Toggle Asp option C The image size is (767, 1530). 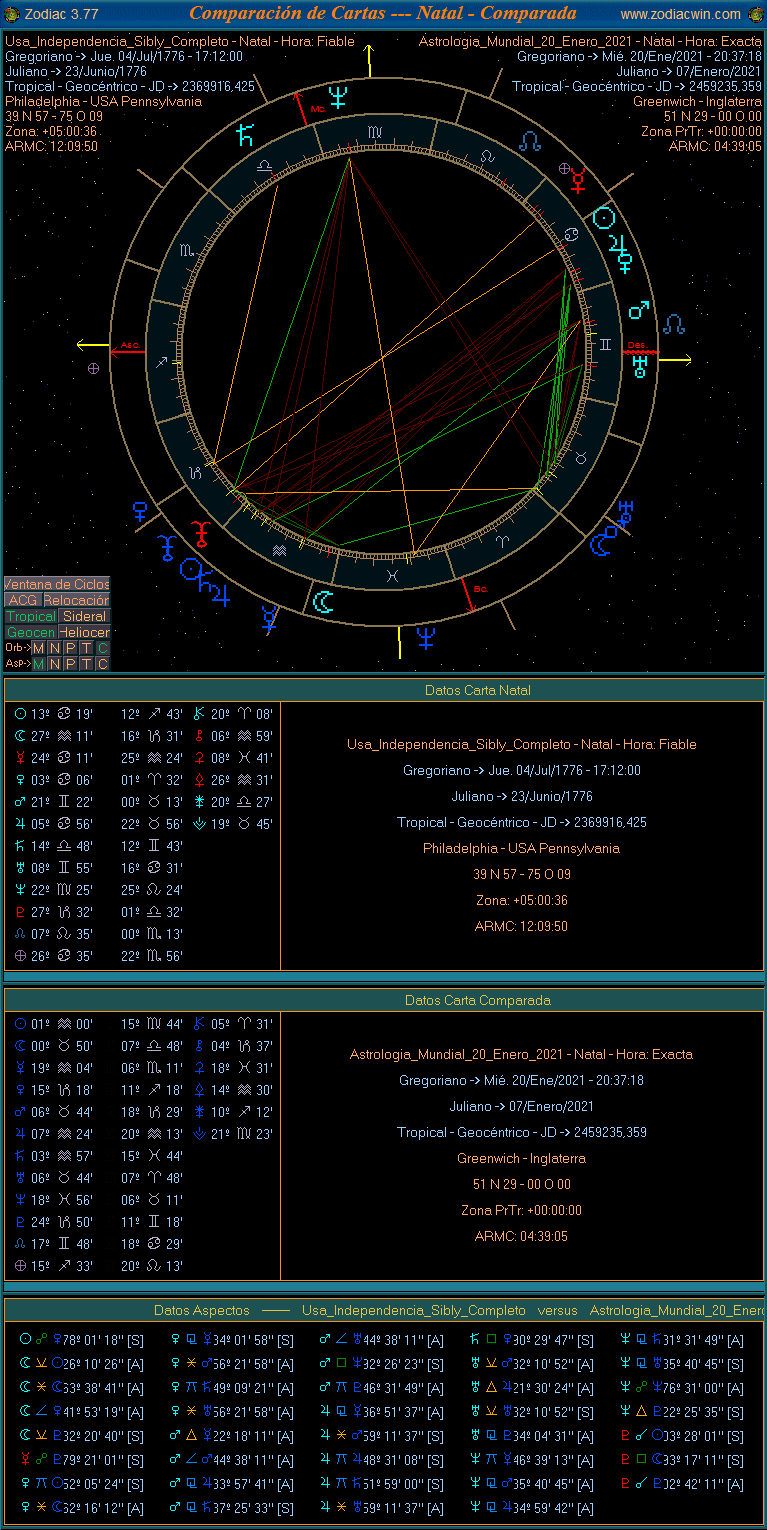point(102,664)
